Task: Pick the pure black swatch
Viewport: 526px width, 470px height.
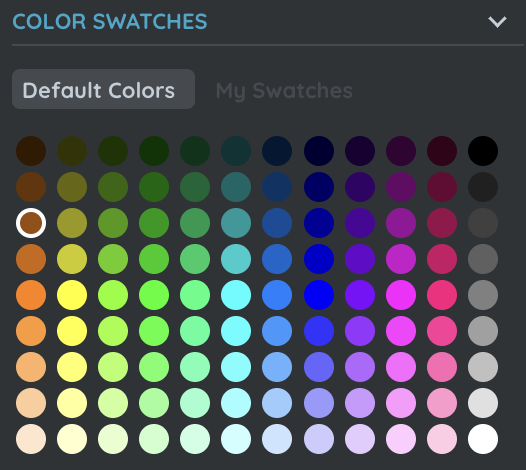Action: pos(483,151)
